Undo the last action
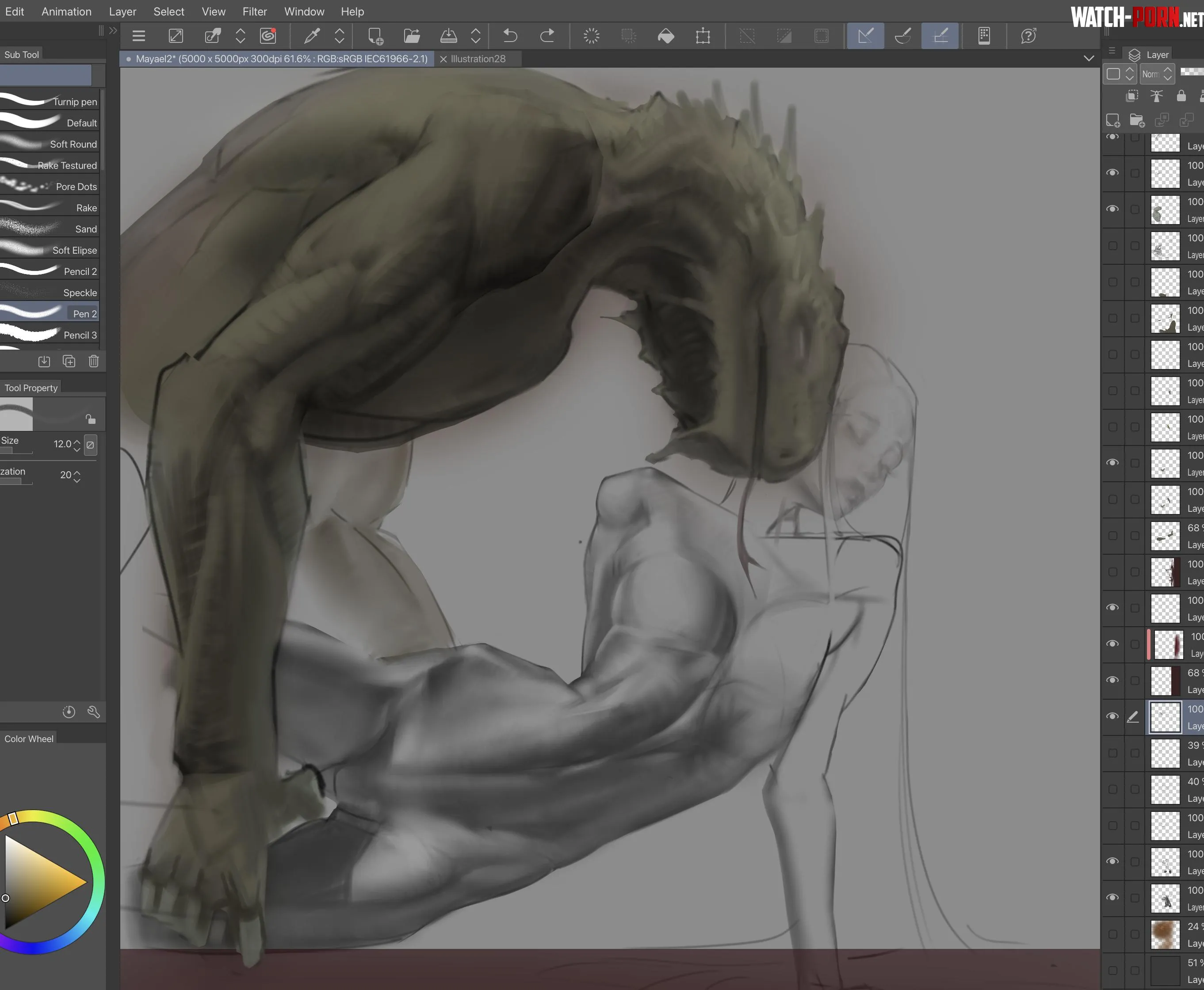The width and height of the screenshot is (1204, 990). (509, 35)
